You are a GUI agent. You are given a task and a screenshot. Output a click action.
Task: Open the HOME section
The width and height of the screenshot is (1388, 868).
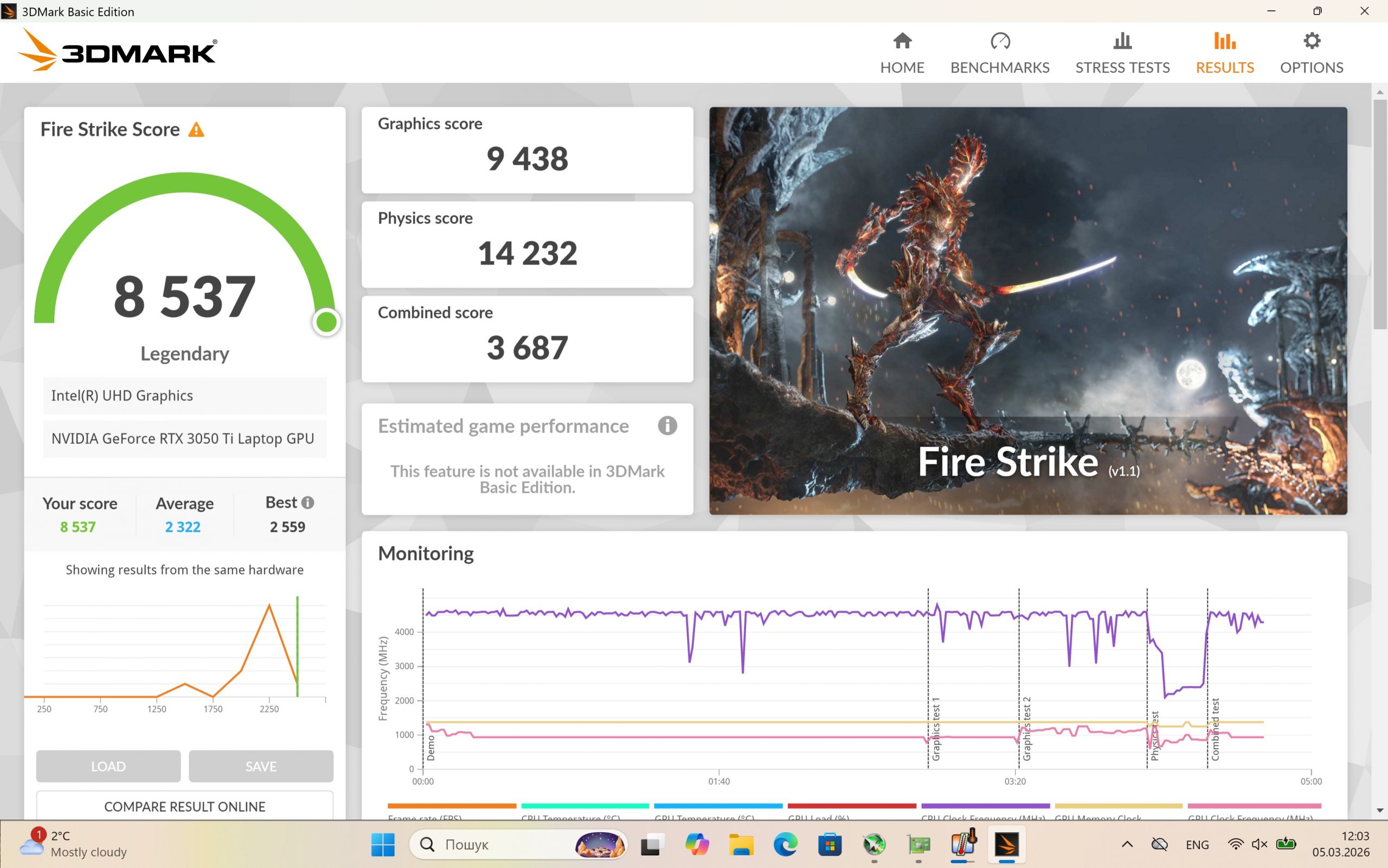pos(902,53)
